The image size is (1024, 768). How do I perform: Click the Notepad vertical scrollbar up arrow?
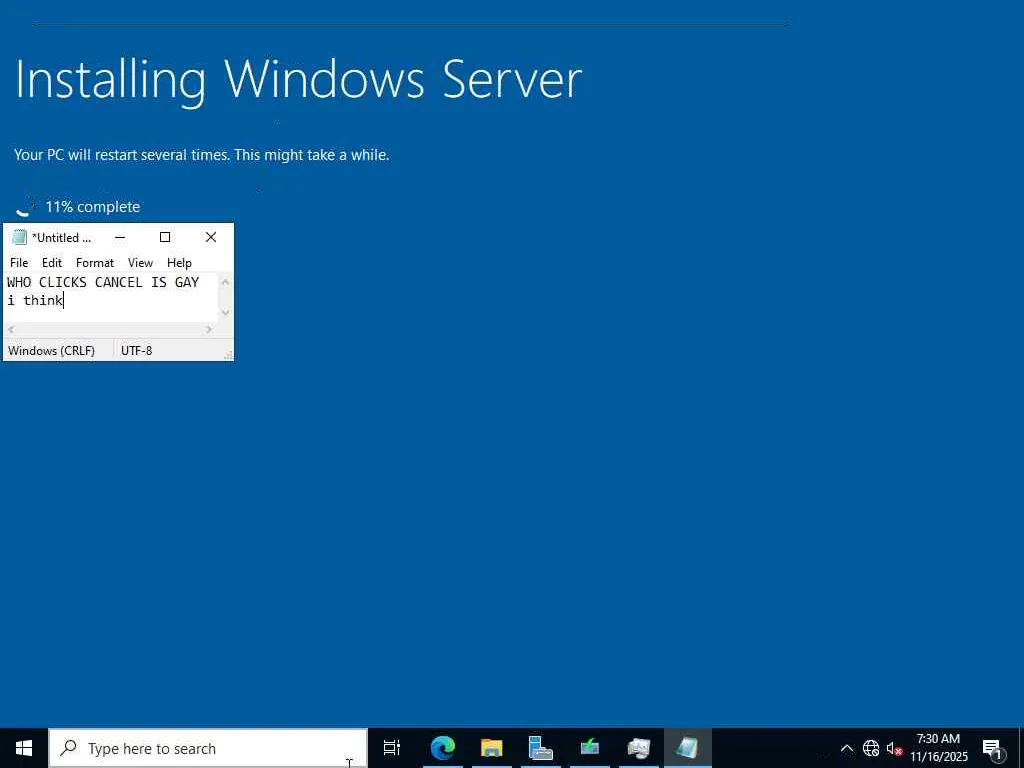(225, 282)
